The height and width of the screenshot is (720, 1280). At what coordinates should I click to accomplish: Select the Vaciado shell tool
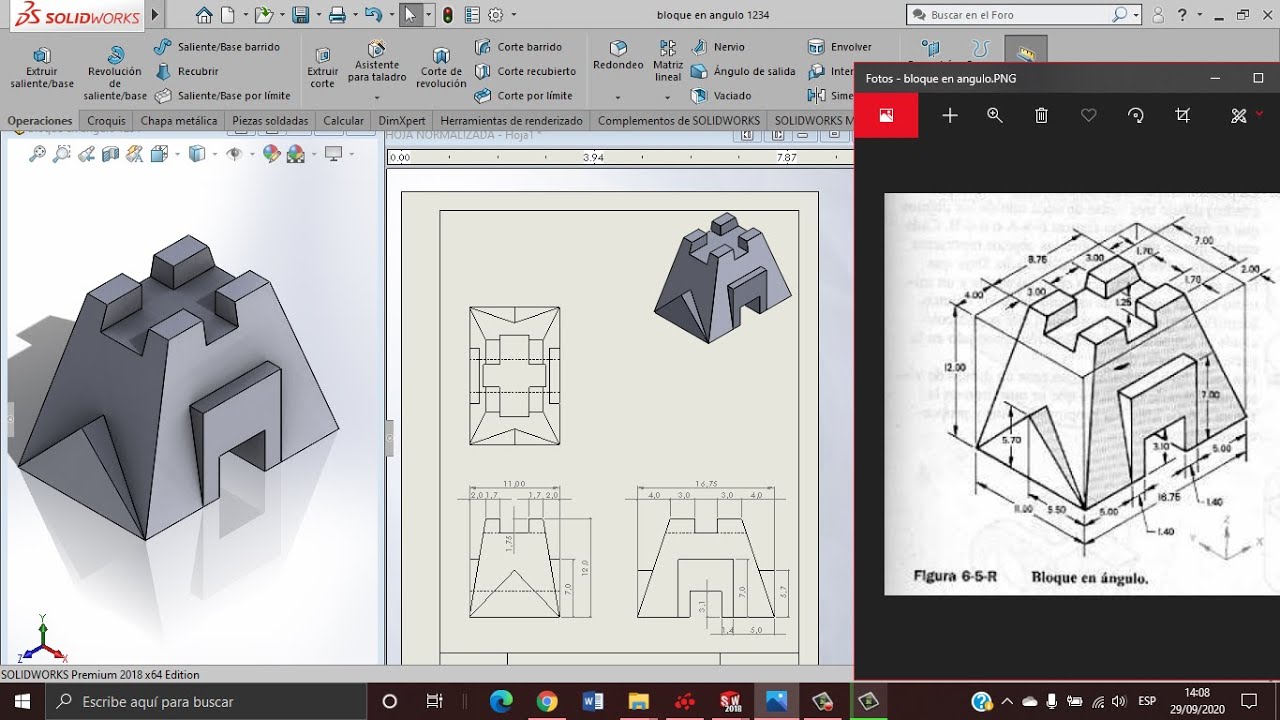click(x=721, y=96)
